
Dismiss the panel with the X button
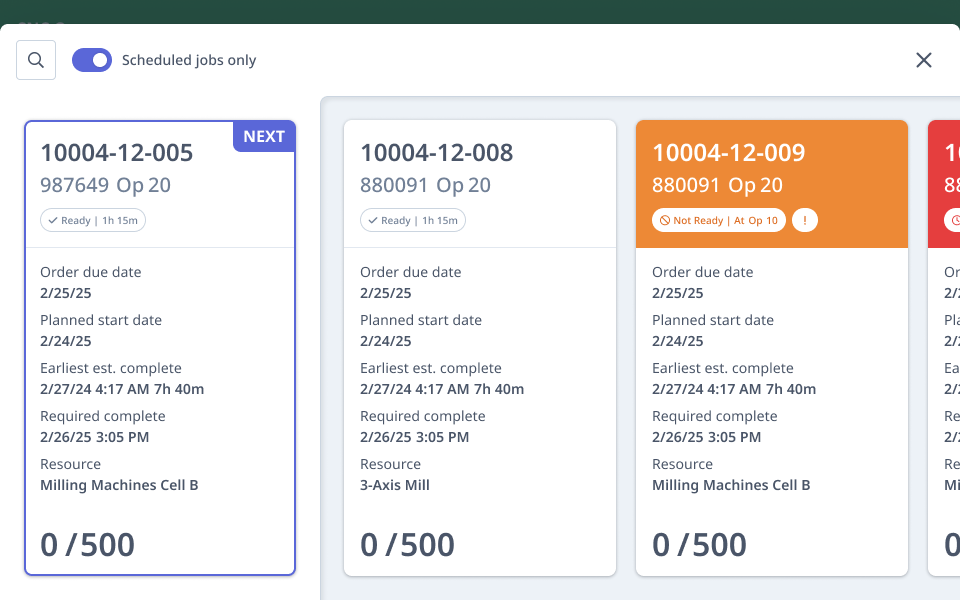coord(923,60)
